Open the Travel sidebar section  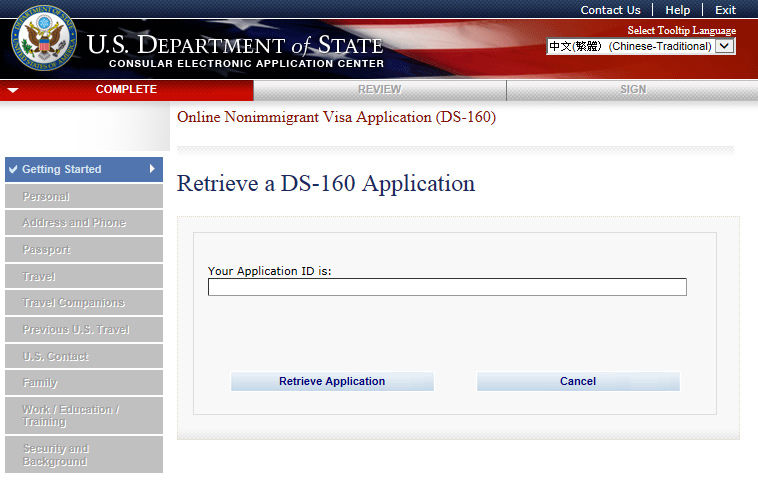point(84,276)
